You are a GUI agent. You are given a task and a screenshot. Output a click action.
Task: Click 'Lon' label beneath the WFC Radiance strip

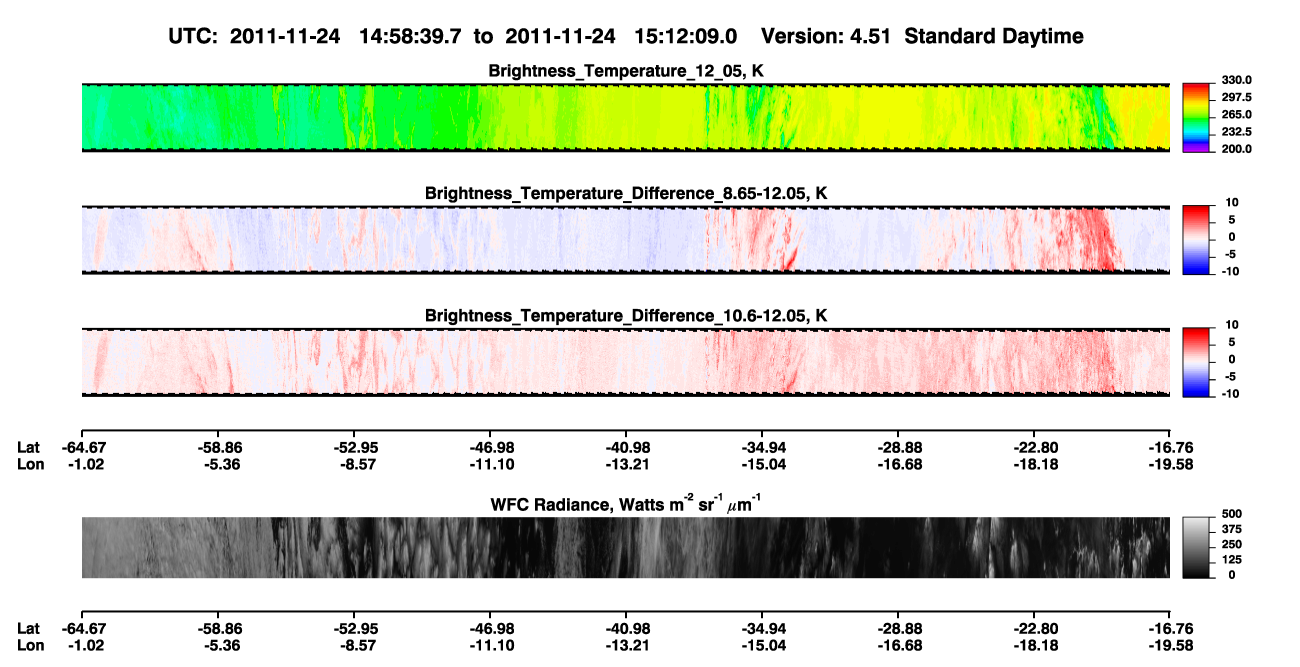point(31,645)
